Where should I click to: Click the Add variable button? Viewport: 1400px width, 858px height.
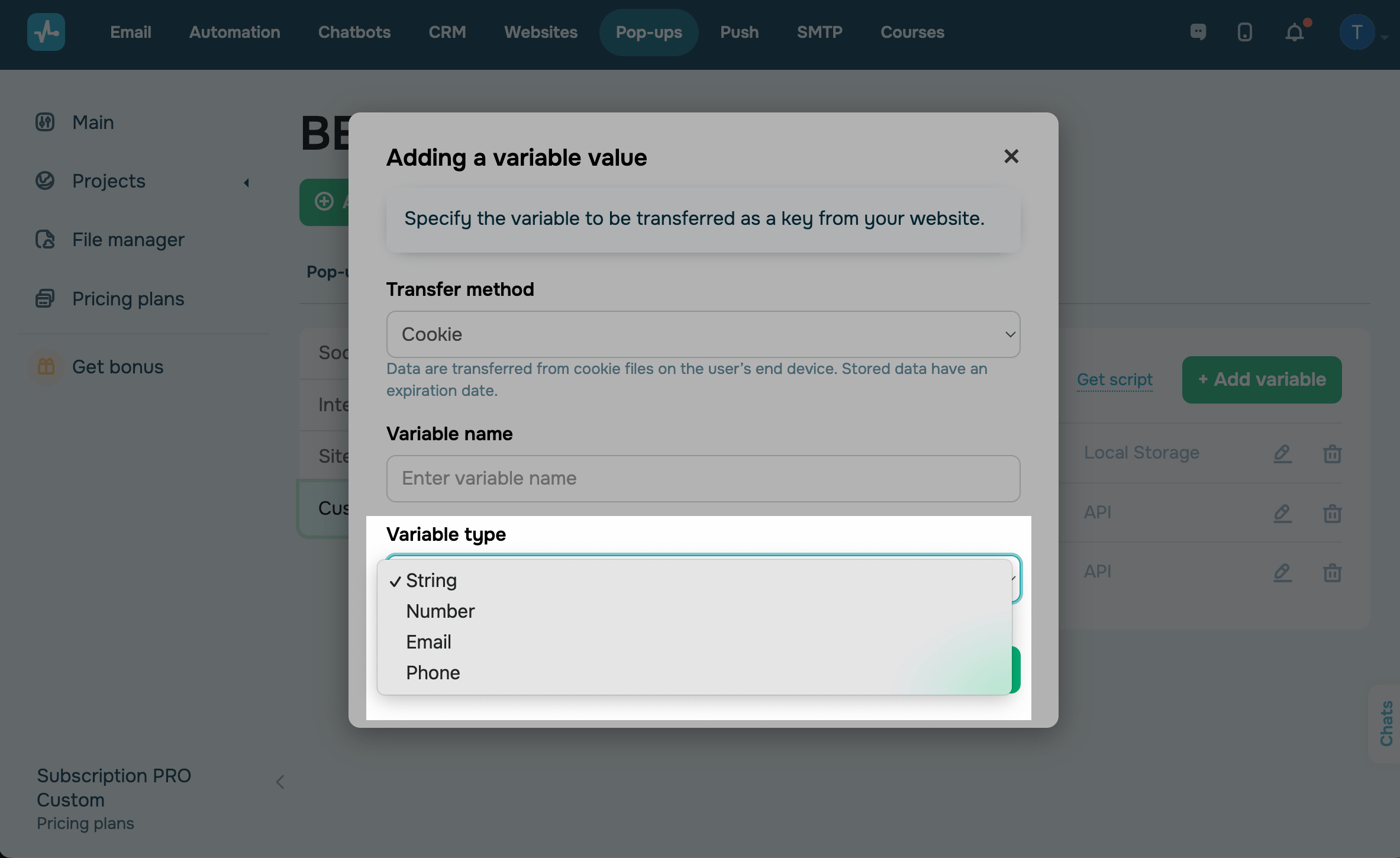[x=1261, y=379]
